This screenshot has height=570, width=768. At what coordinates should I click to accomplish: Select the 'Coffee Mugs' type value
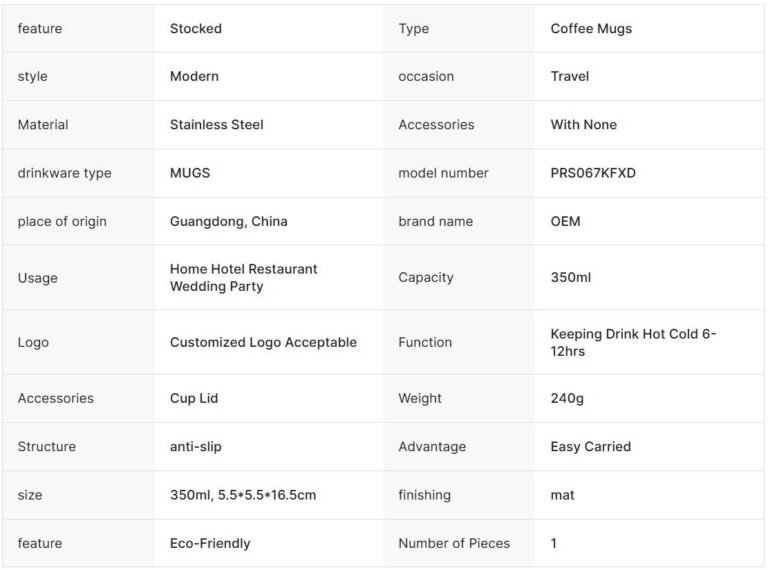pos(591,29)
